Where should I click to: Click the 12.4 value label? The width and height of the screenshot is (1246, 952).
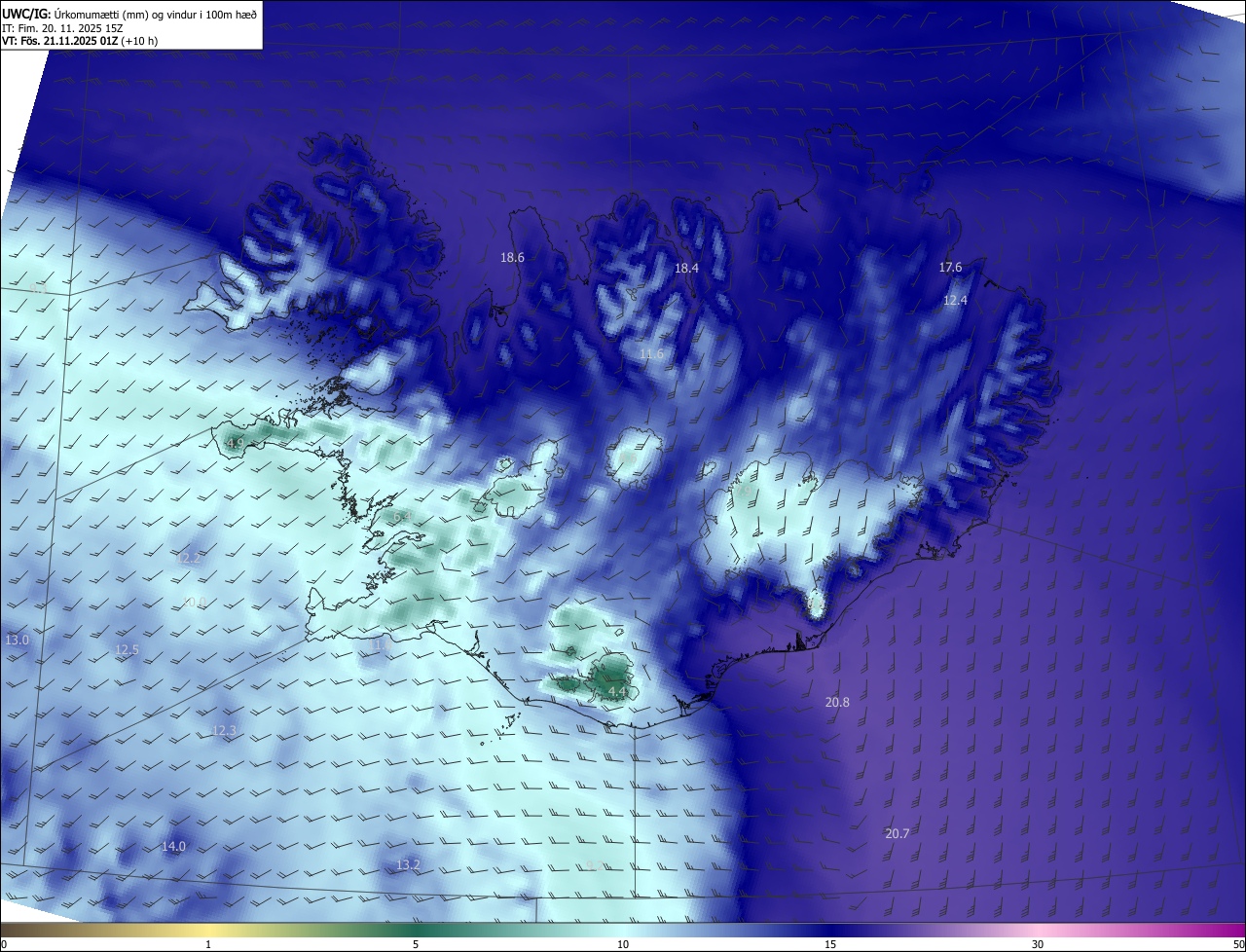point(955,301)
